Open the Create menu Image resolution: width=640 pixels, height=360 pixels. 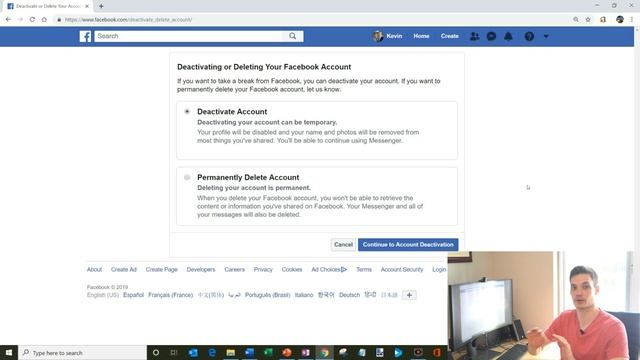point(449,36)
